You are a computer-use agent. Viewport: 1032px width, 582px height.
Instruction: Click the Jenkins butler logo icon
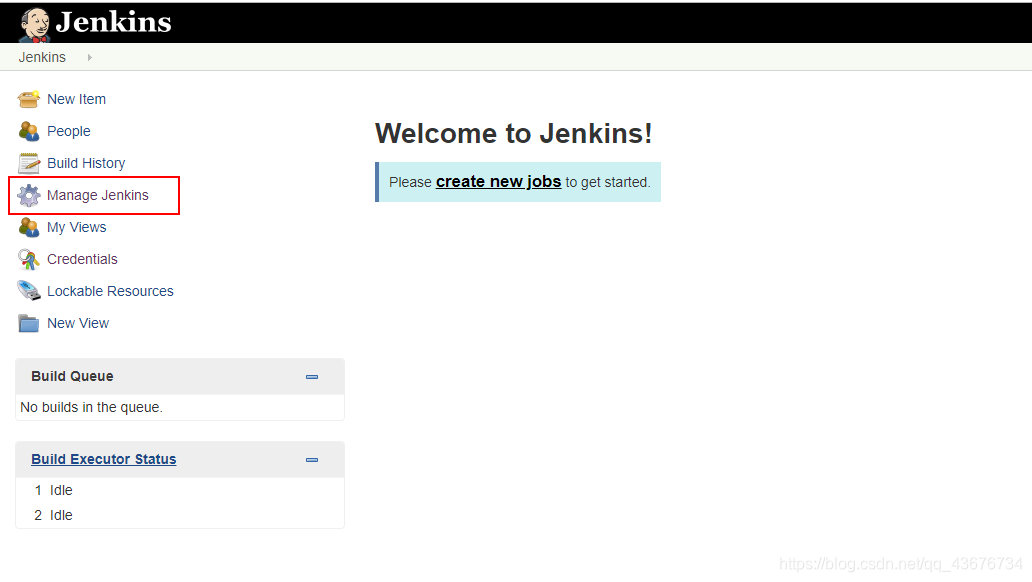(x=35, y=25)
